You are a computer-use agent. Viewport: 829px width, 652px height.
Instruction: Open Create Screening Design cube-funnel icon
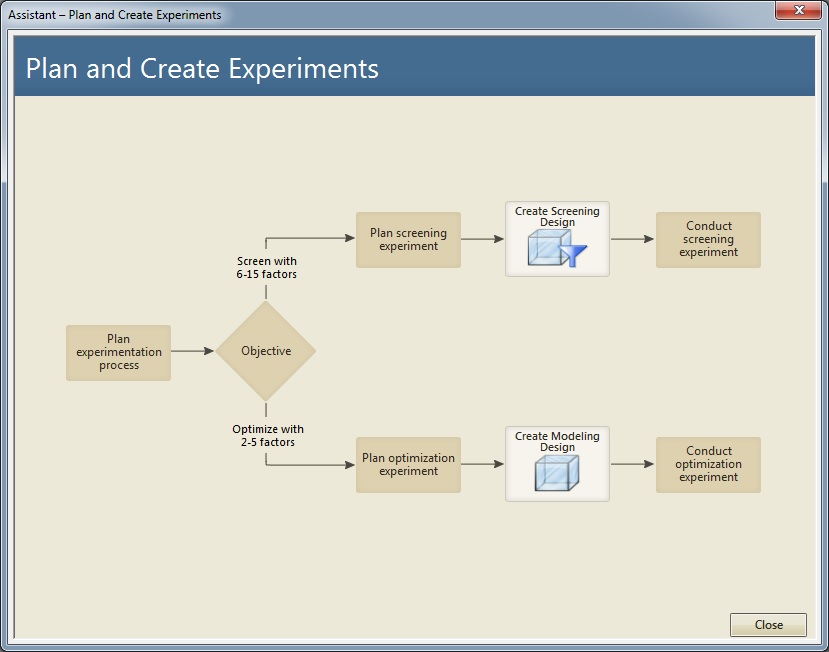pyautogui.click(x=557, y=249)
